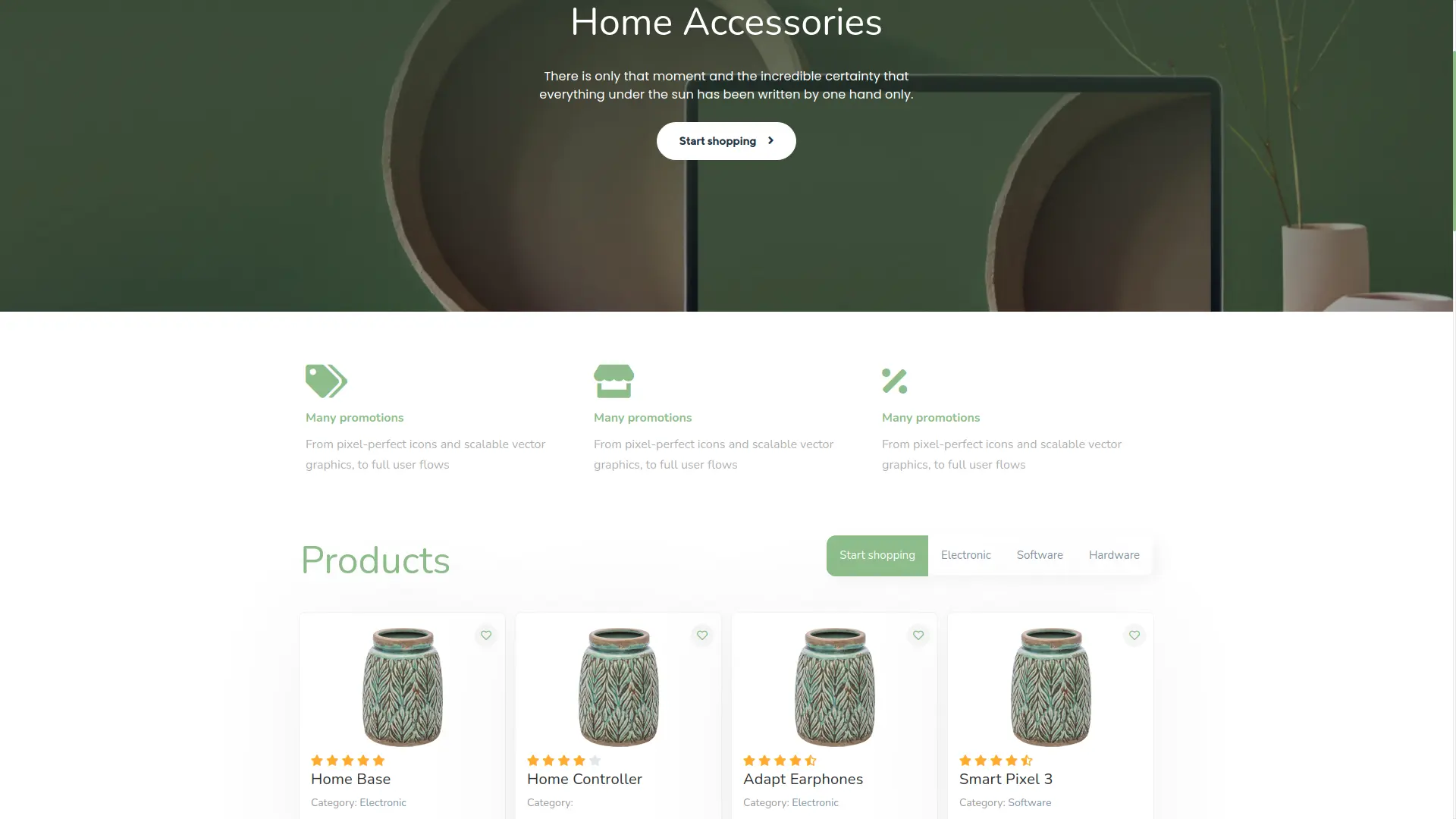Click the page vertical scrollbar thumb
Screen dimensions: 1456x819
coord(1454,140)
